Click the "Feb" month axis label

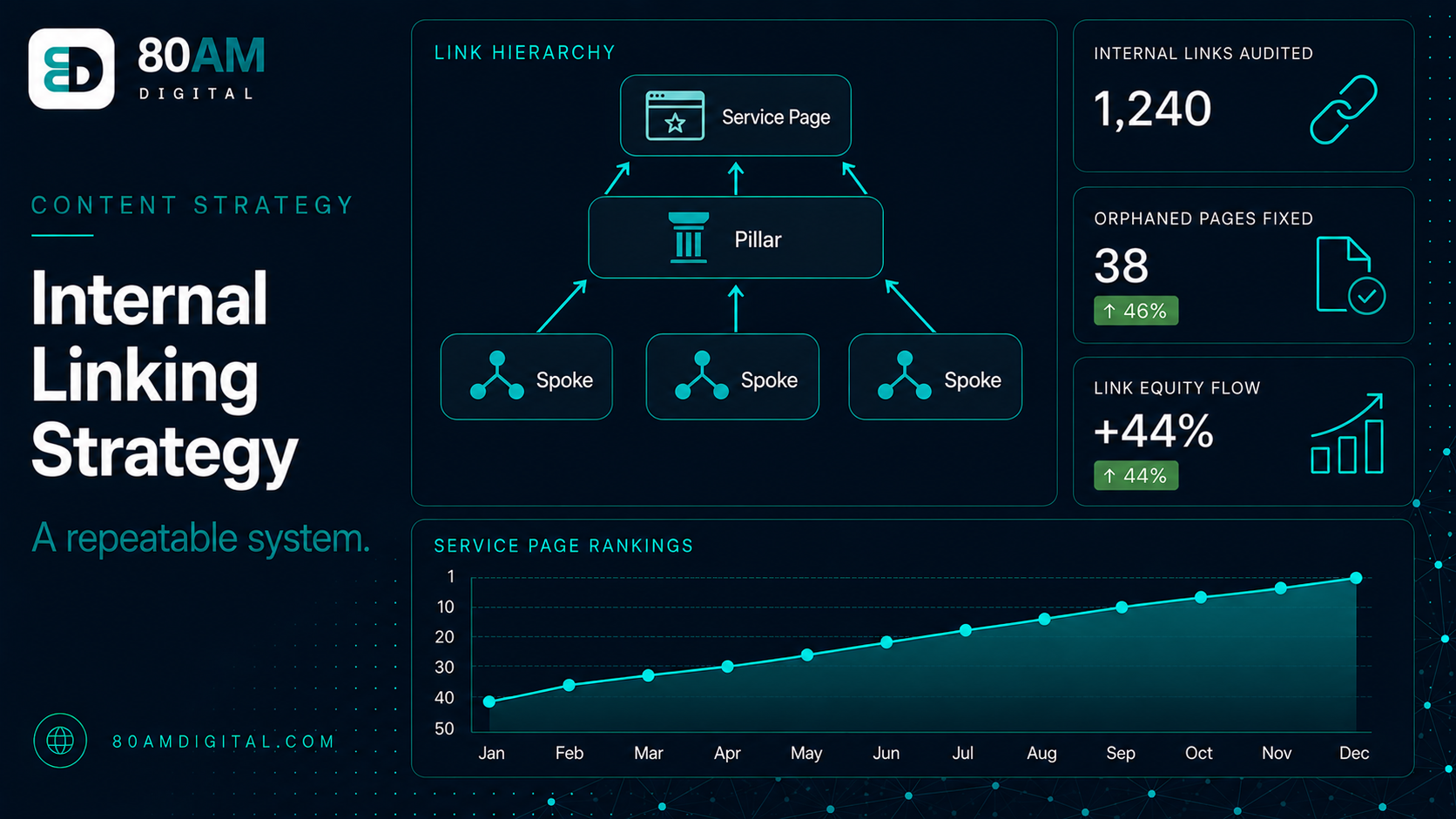[570, 753]
